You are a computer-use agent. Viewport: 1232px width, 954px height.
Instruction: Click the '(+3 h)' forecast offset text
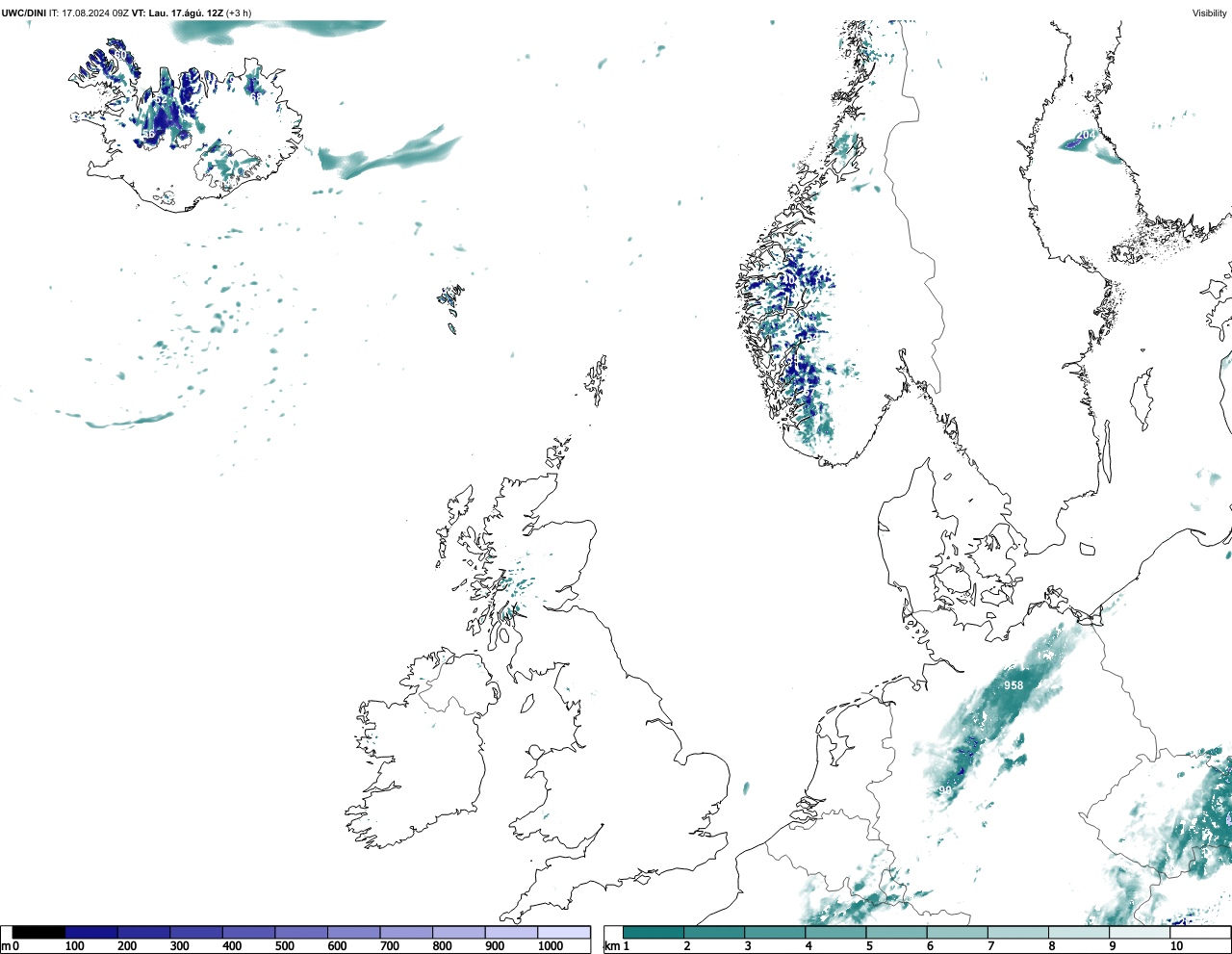pos(239,13)
